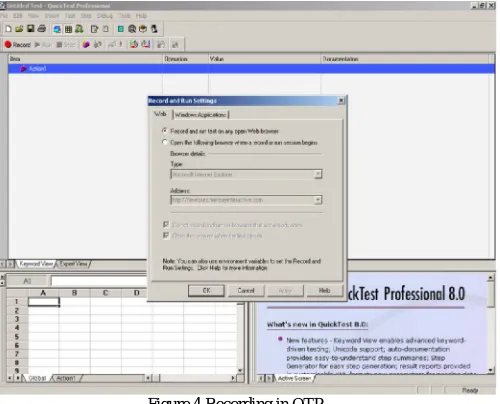Select the Action1 row in Keyword View
Viewport: 500px width, 404px height.
(x=252, y=69)
